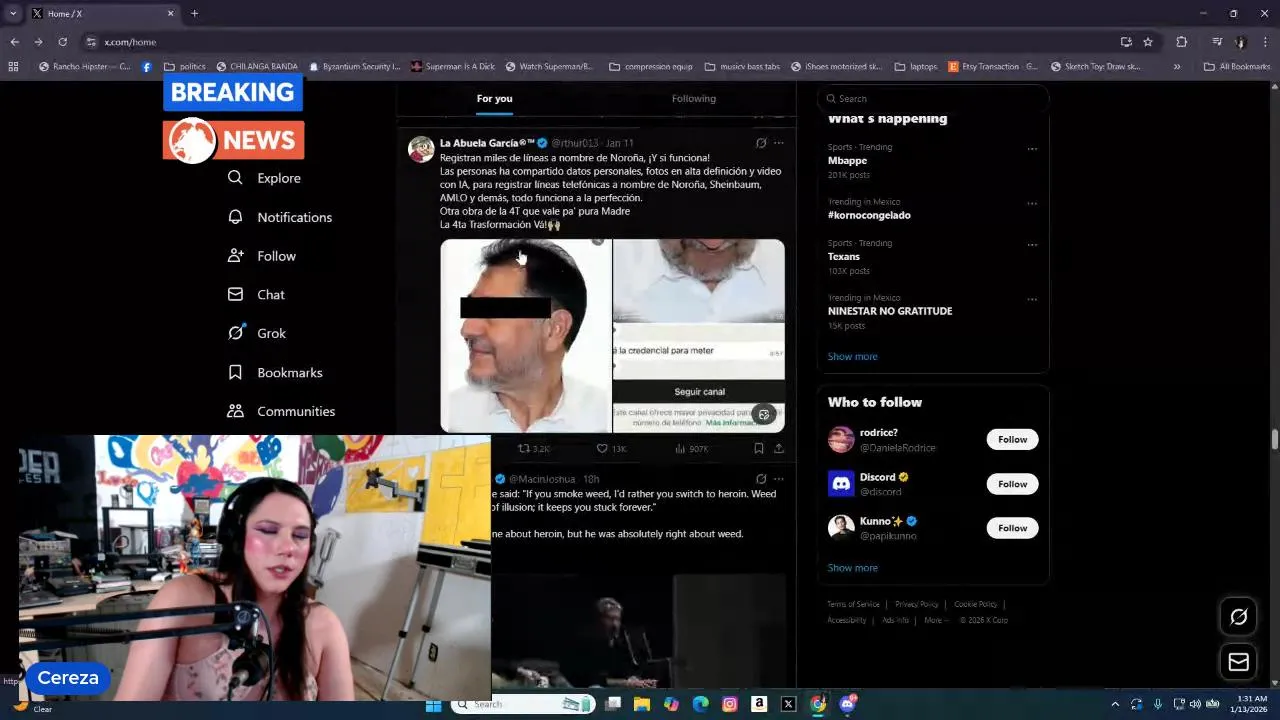Show more trends under What's happening
Screen dimensions: 1280x720
852,356
